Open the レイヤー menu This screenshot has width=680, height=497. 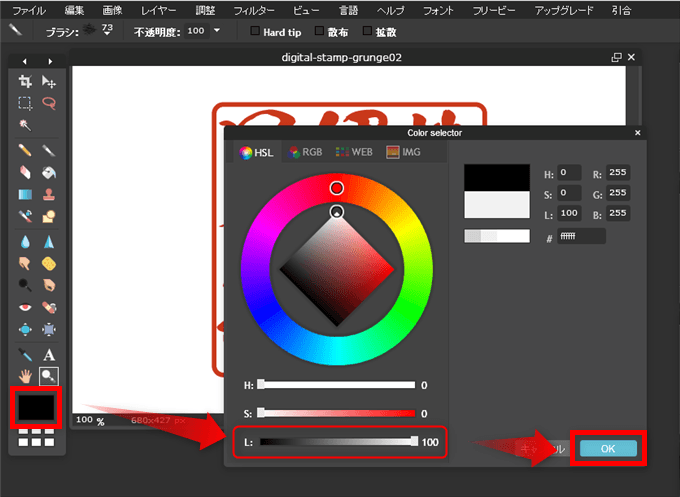158,10
